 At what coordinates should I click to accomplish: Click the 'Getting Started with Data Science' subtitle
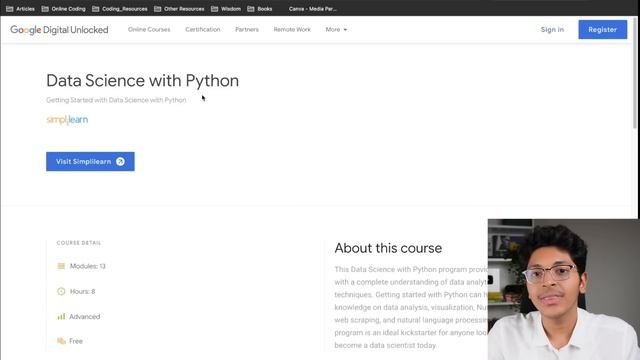[x=116, y=100]
